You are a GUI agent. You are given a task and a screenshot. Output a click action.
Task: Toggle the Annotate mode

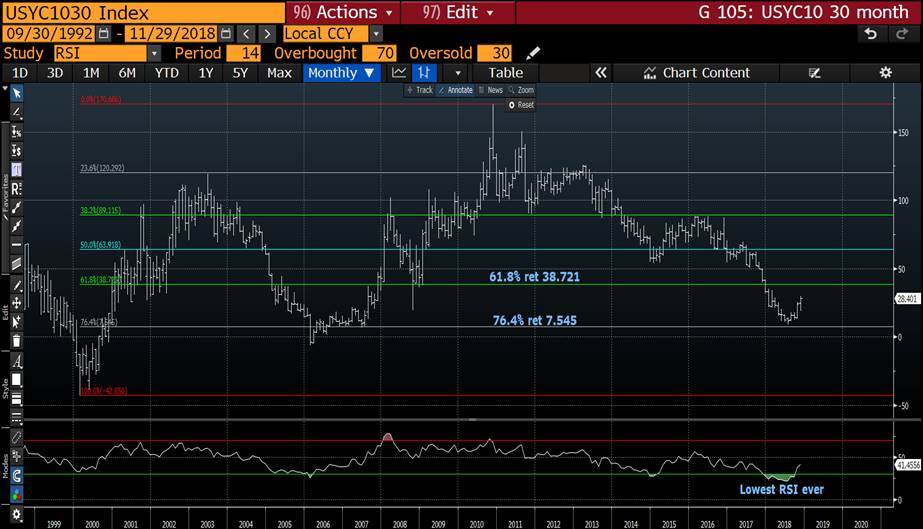click(x=456, y=90)
